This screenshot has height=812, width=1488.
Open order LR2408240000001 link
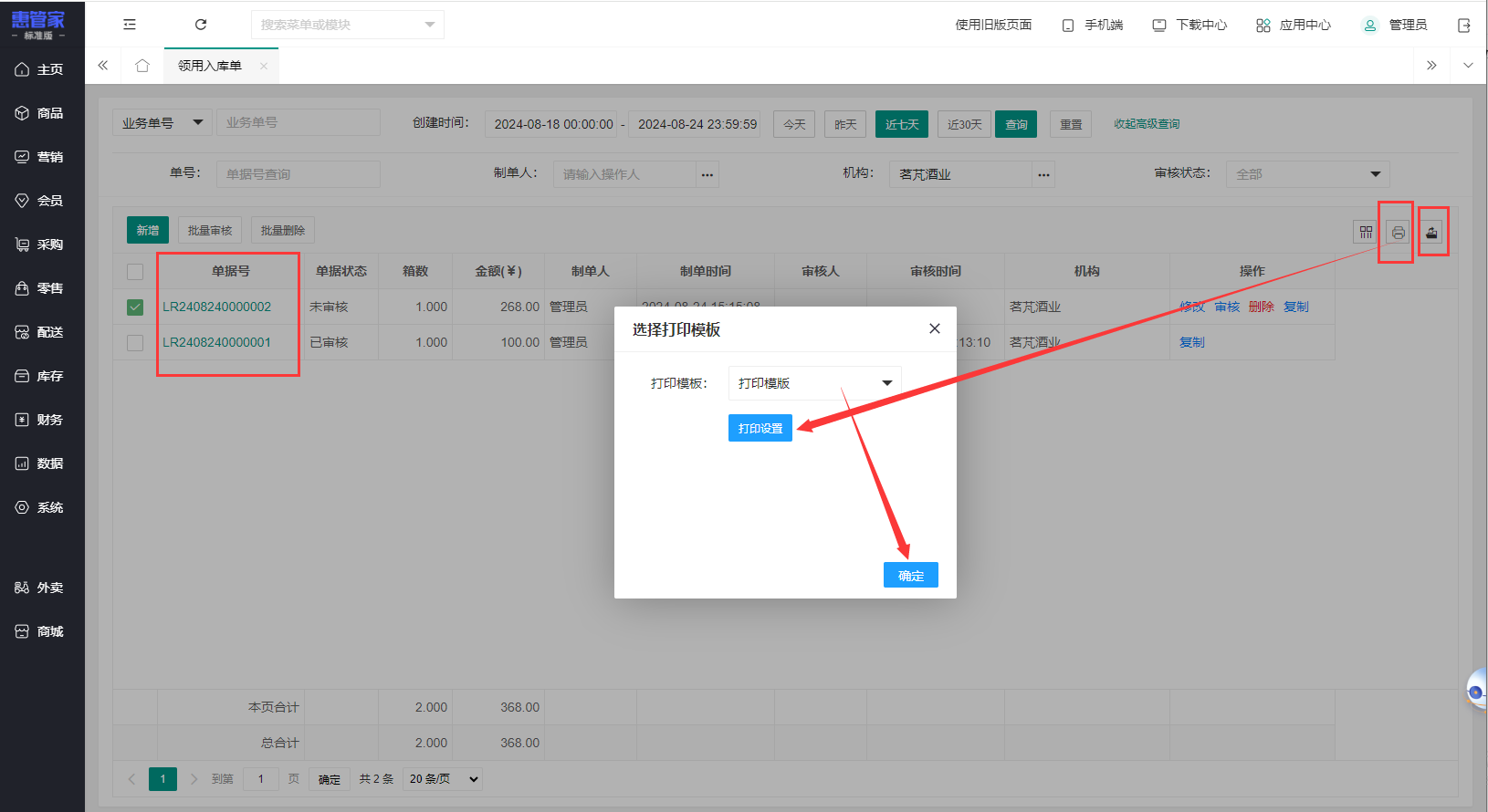[216, 342]
